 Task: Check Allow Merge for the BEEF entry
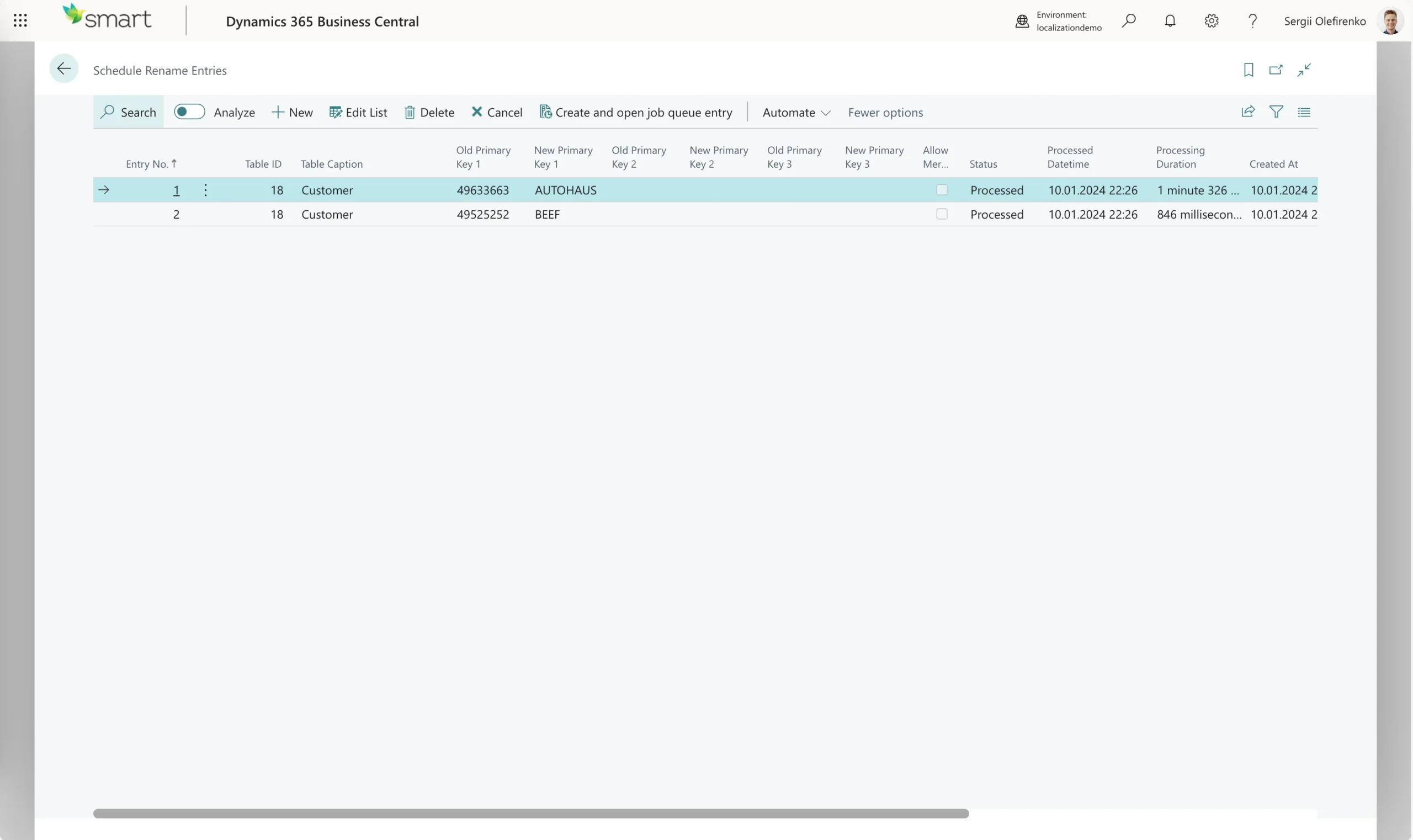click(941, 214)
